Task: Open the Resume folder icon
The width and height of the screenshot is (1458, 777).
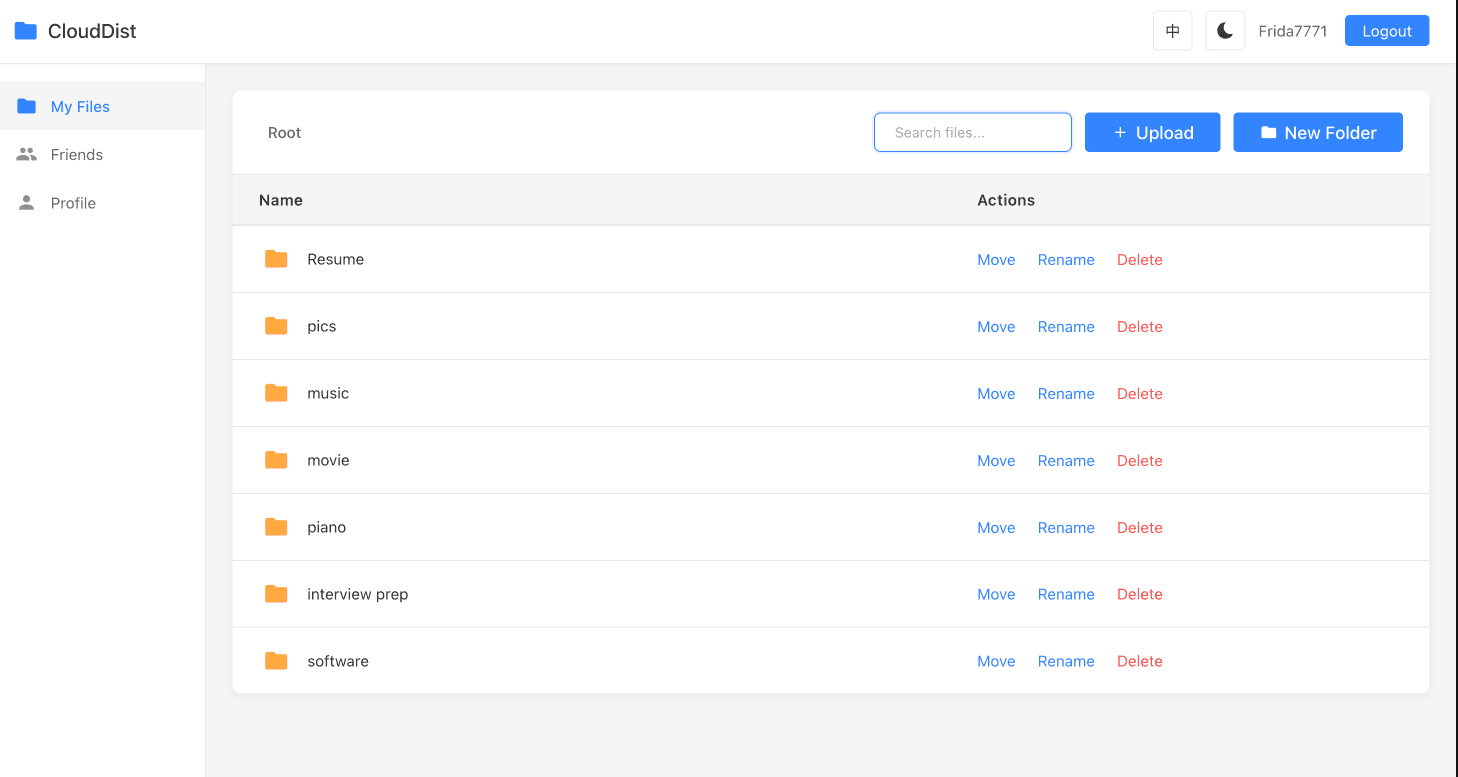Action: (x=276, y=259)
